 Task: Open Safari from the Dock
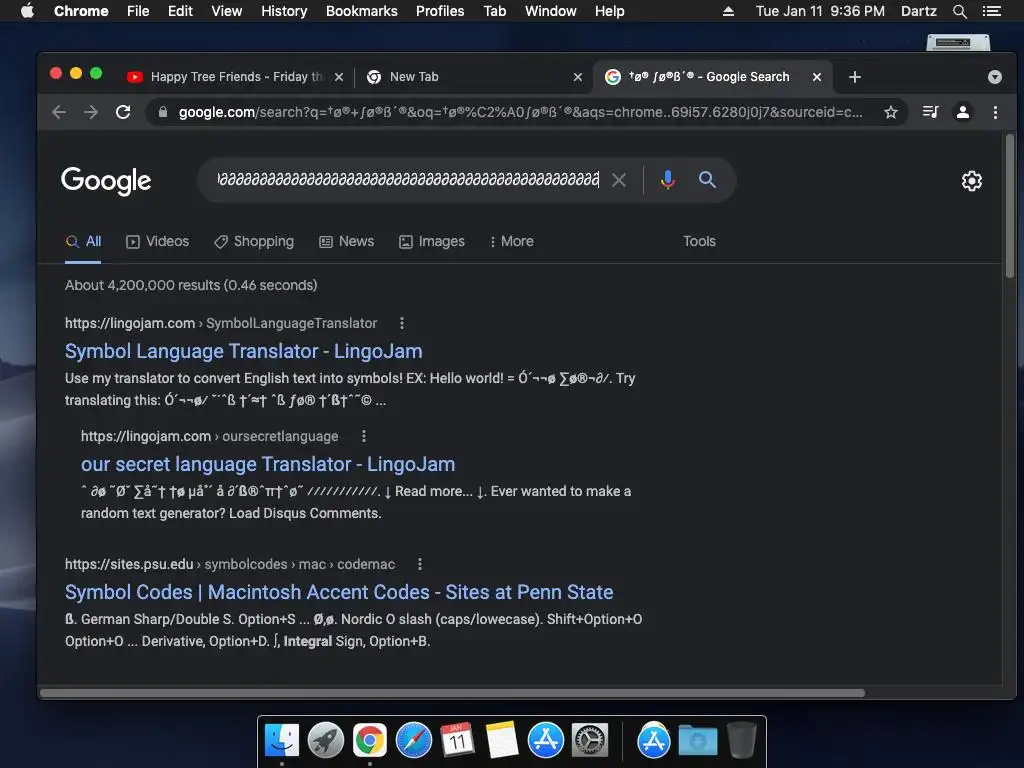coord(414,741)
